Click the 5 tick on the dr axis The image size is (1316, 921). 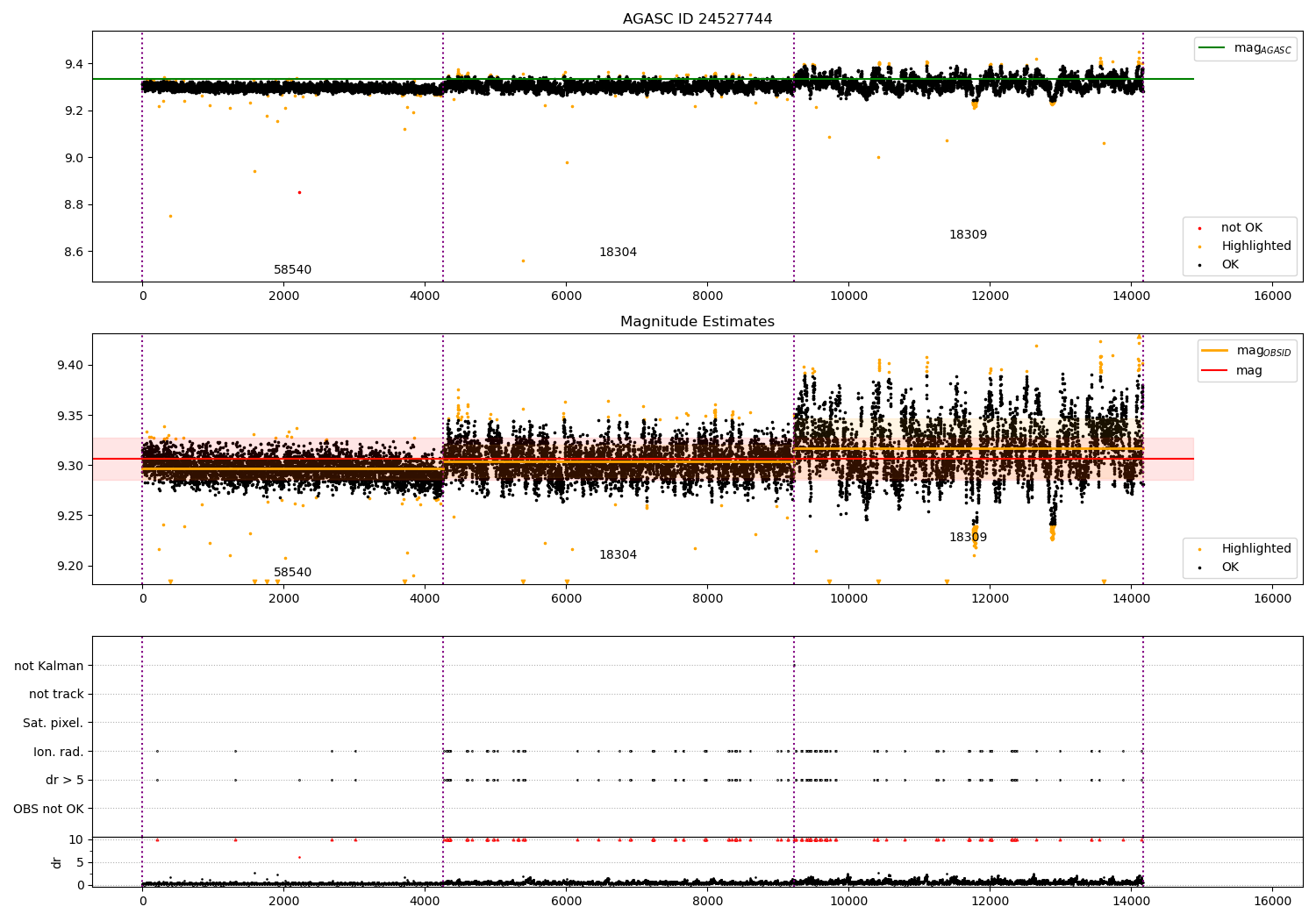[80, 862]
